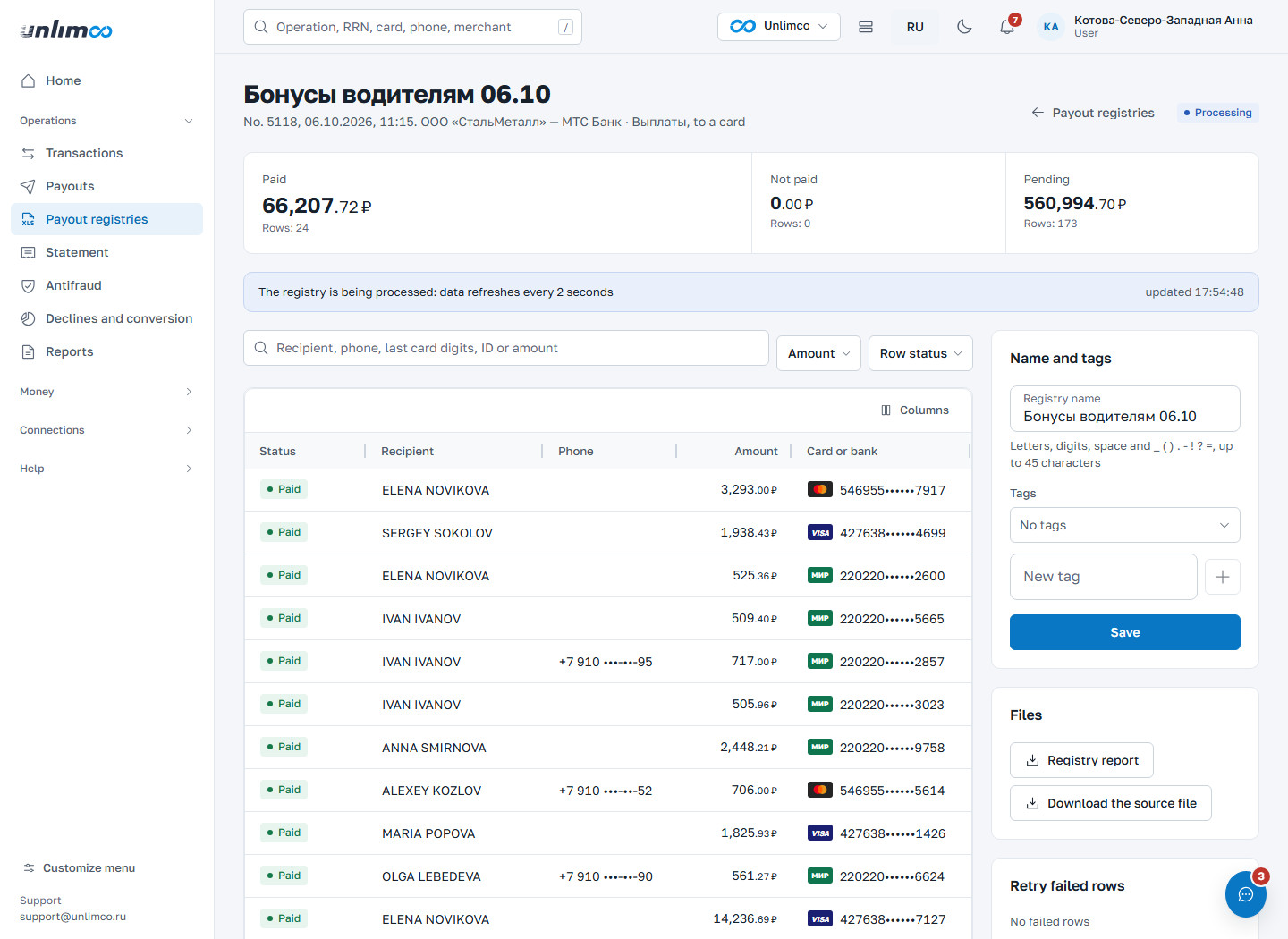Collapse the Operations menu section
1288x939 pixels.
[x=106, y=121]
